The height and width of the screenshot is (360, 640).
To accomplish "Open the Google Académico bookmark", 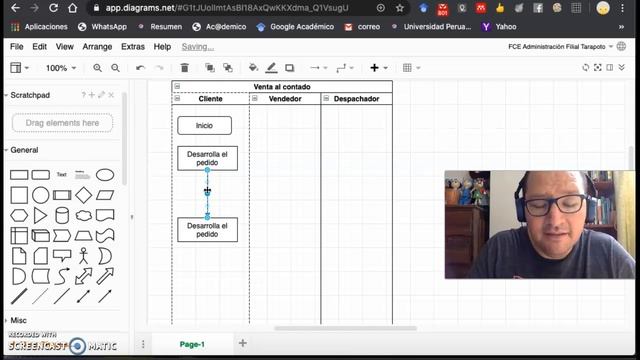I will 295,27.
